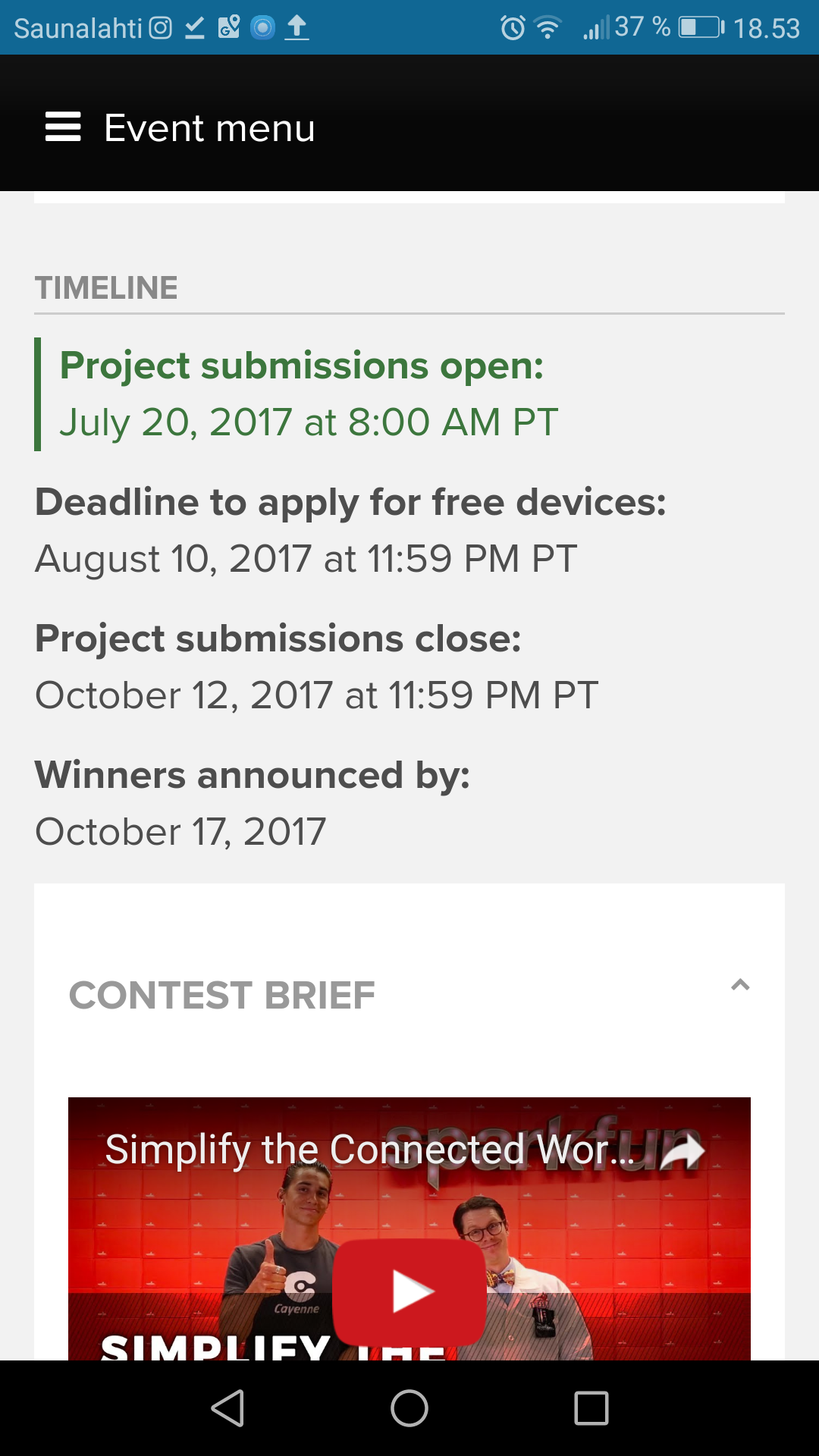Tap the Timeline section heading
Viewport: 819px width, 1456px height.
106,288
